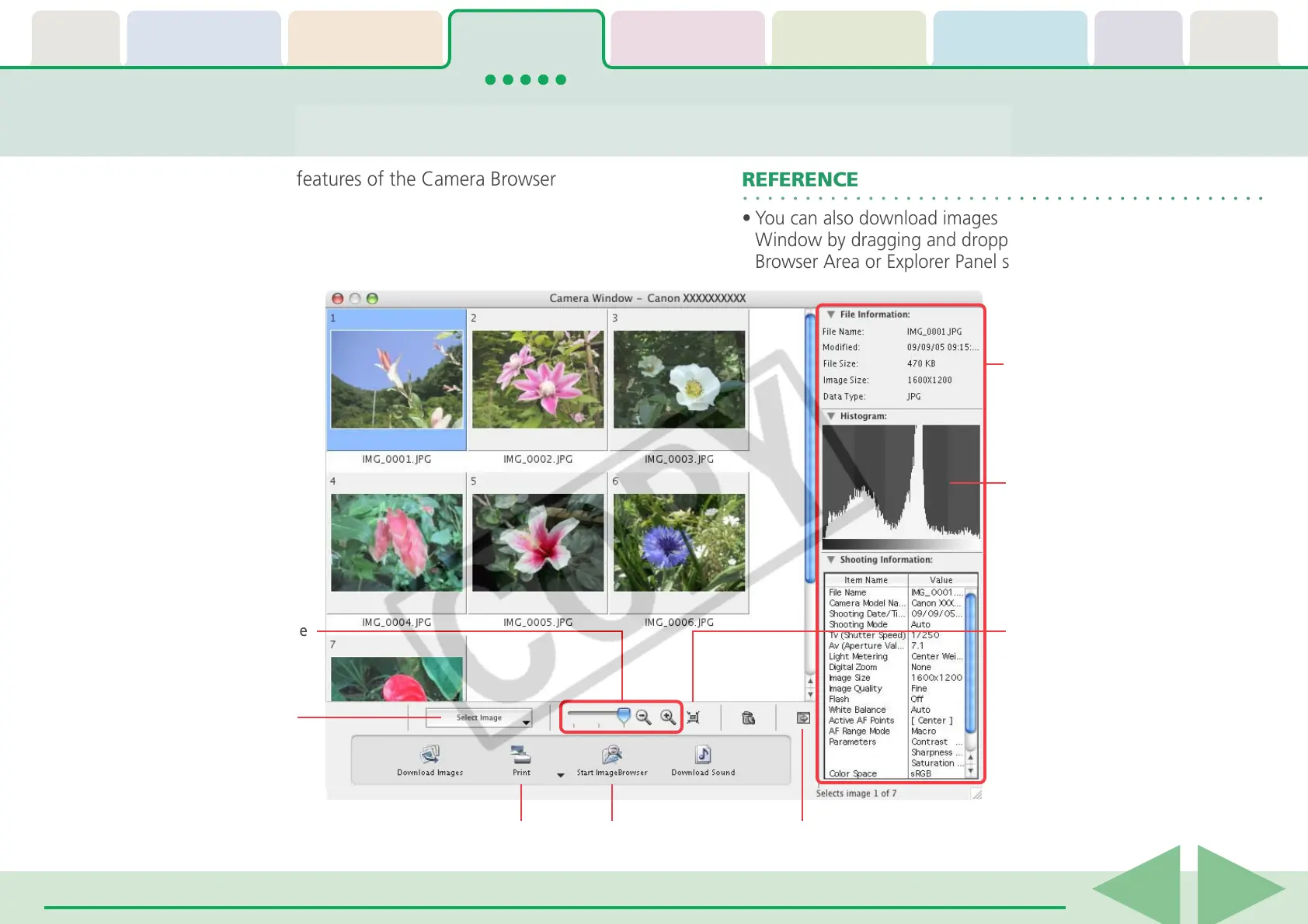Click the Modified date value
Viewport: 1308px width, 924px height.
tap(943, 347)
